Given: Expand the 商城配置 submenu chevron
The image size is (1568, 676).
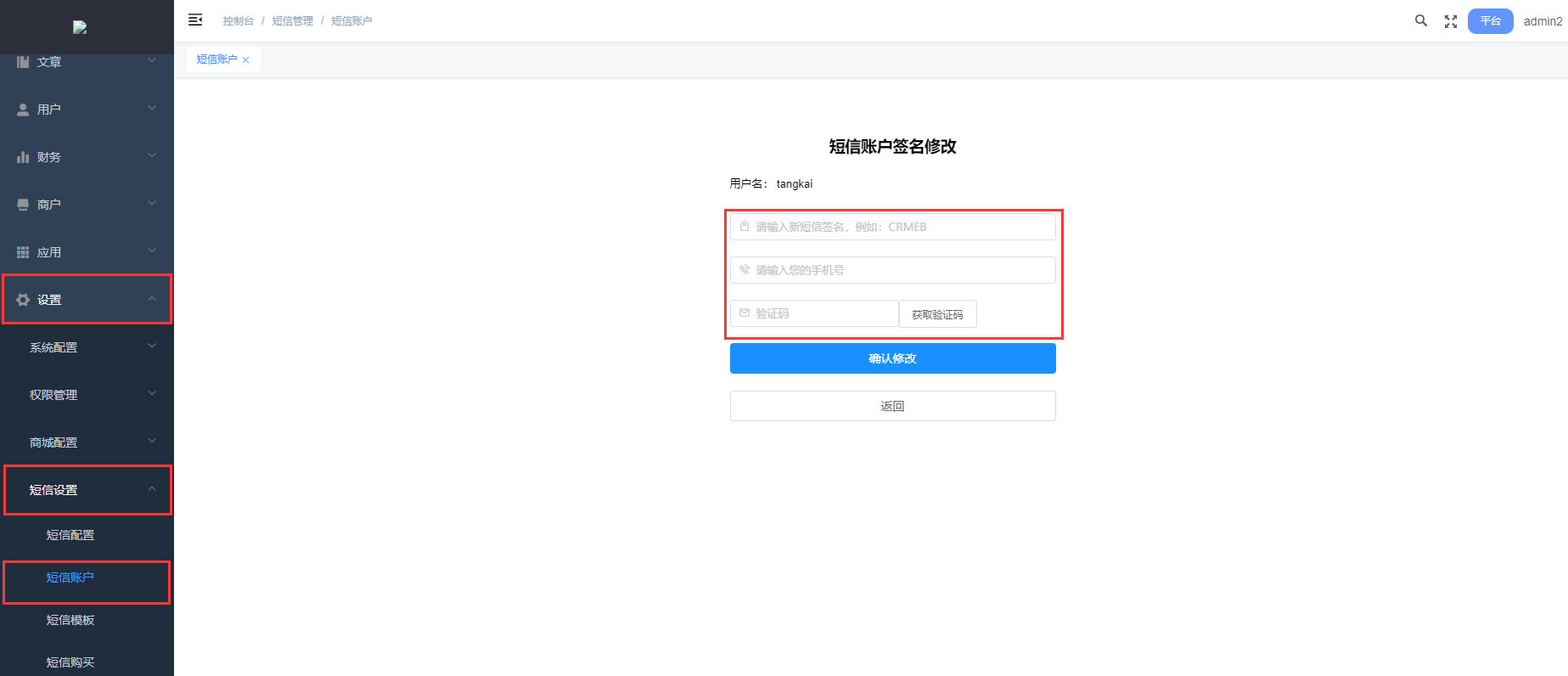Looking at the screenshot, I should (x=152, y=441).
